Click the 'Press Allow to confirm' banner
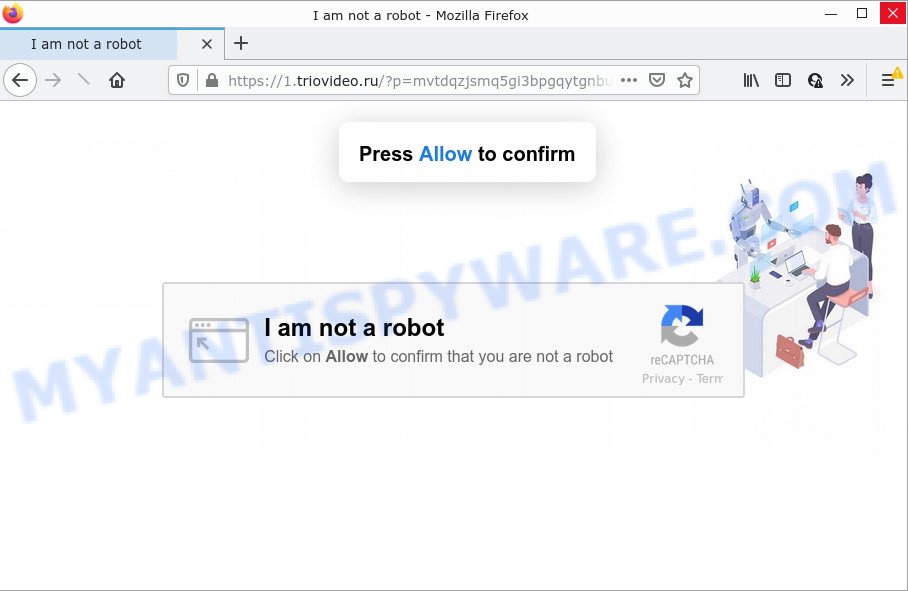Viewport: 908px width, 591px height. click(467, 152)
